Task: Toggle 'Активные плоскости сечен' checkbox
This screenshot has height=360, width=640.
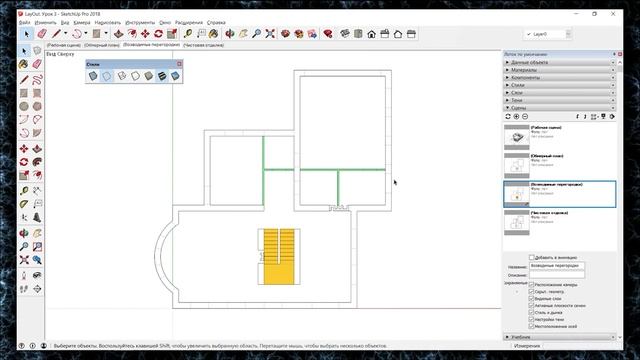Action: pyautogui.click(x=531, y=305)
